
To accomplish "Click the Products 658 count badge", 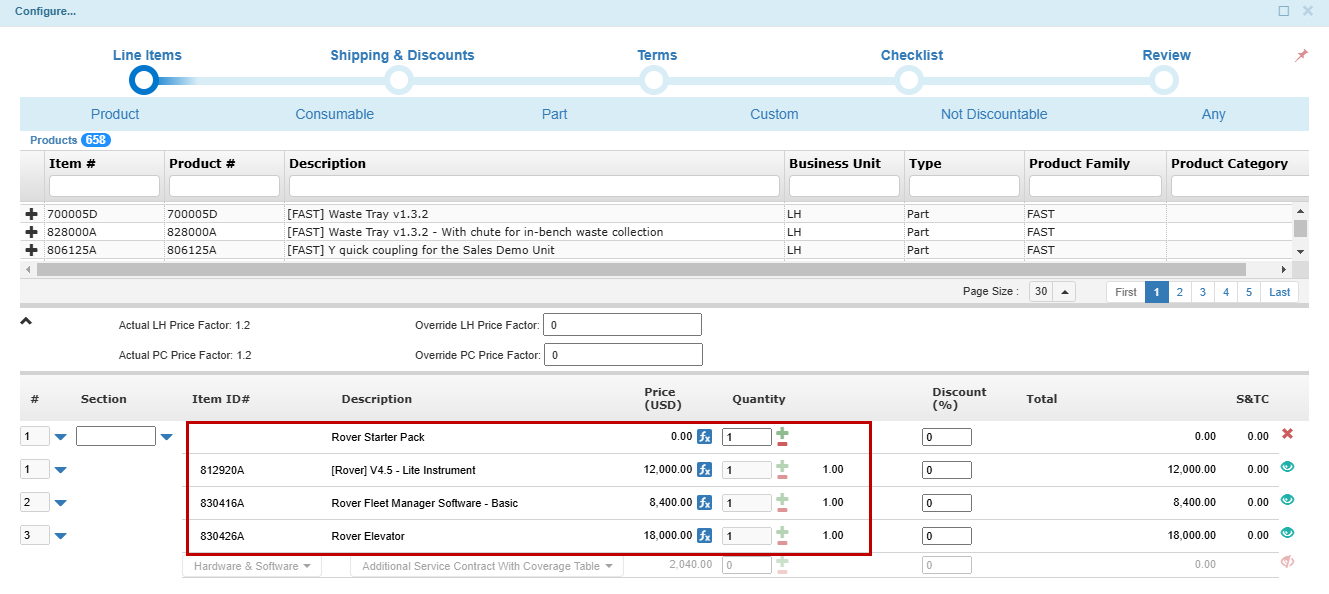I will point(96,140).
